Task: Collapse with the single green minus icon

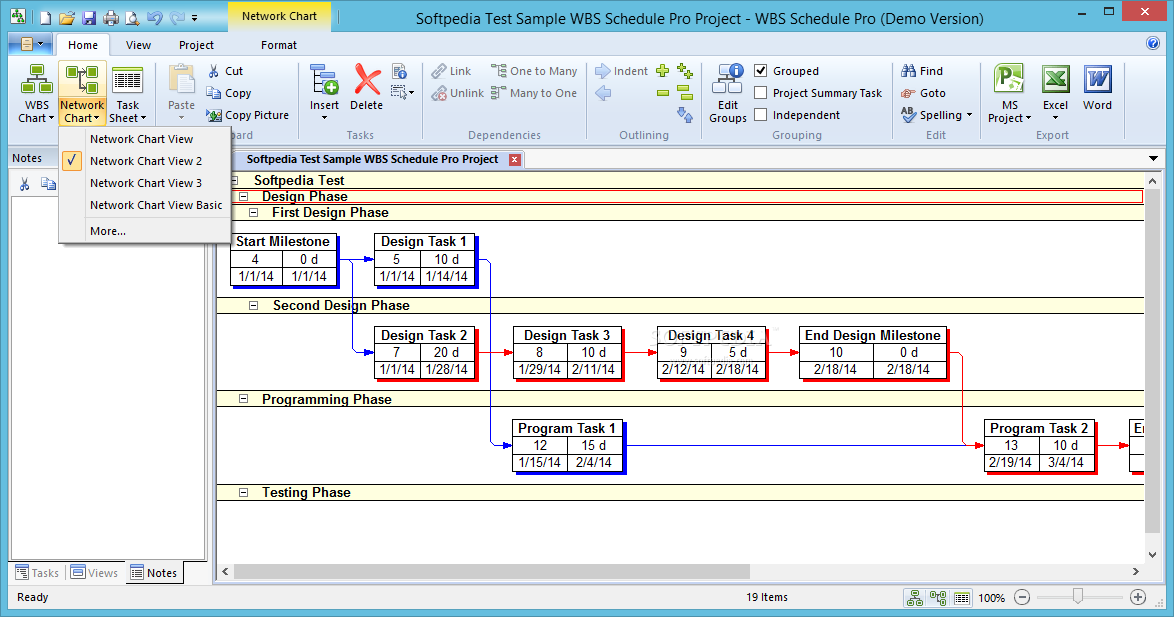Action: 663,93
